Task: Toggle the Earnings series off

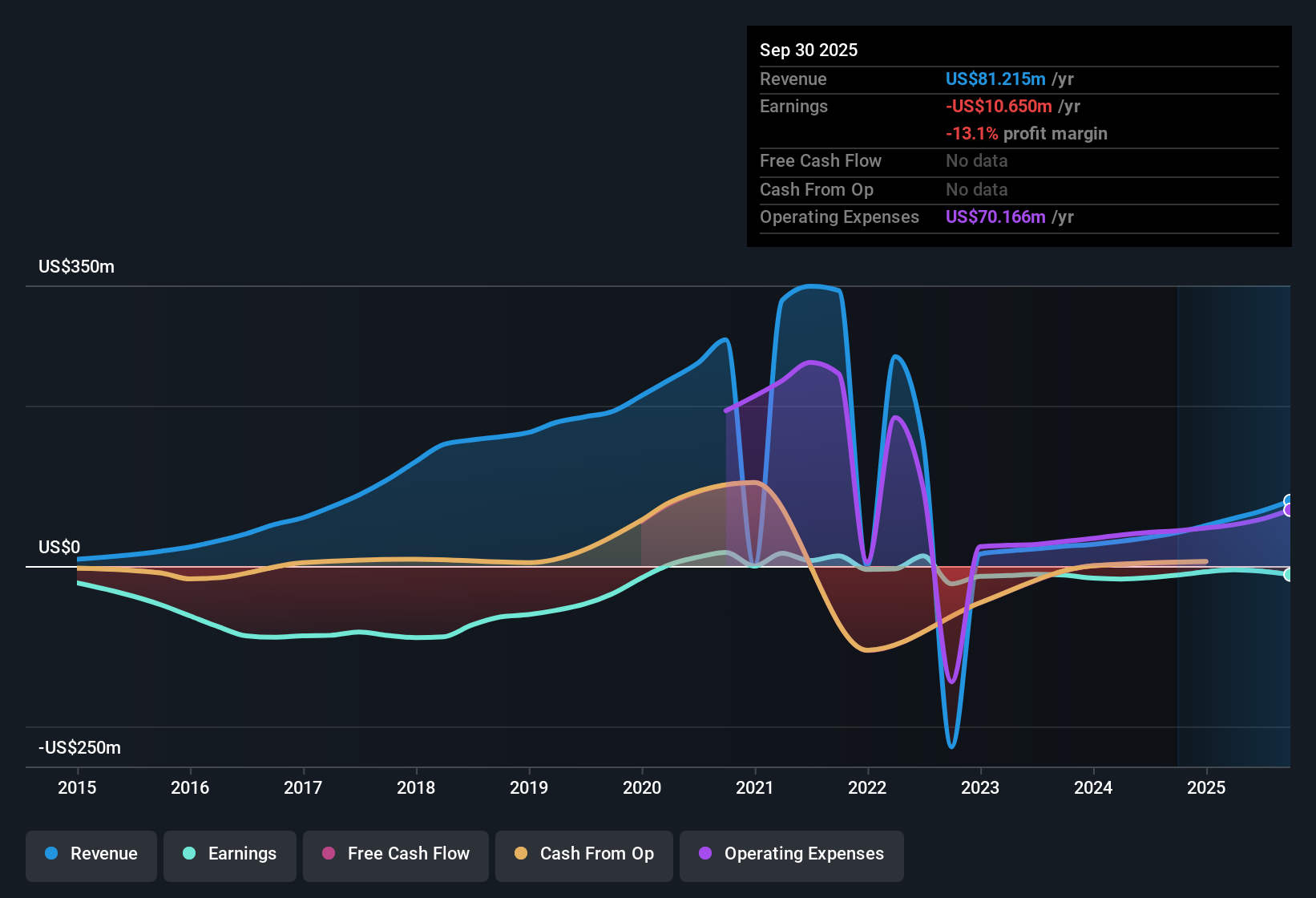Action: (230, 854)
